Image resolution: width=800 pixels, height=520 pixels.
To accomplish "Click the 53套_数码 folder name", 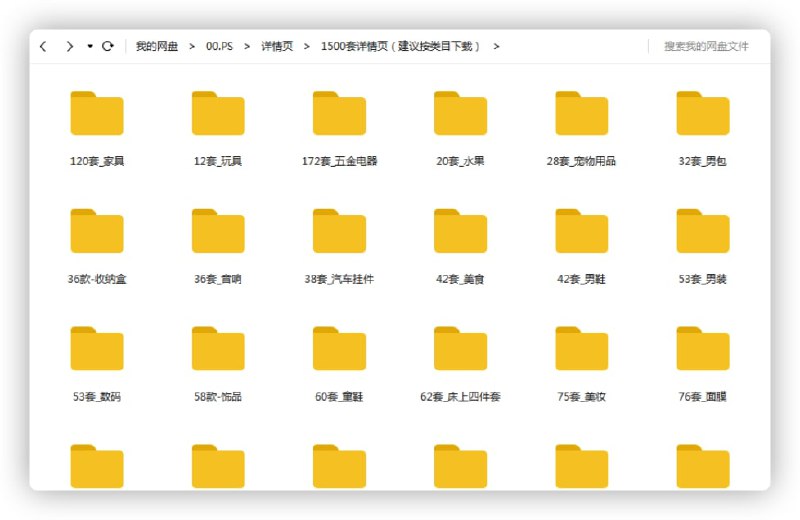I will (x=97, y=397).
